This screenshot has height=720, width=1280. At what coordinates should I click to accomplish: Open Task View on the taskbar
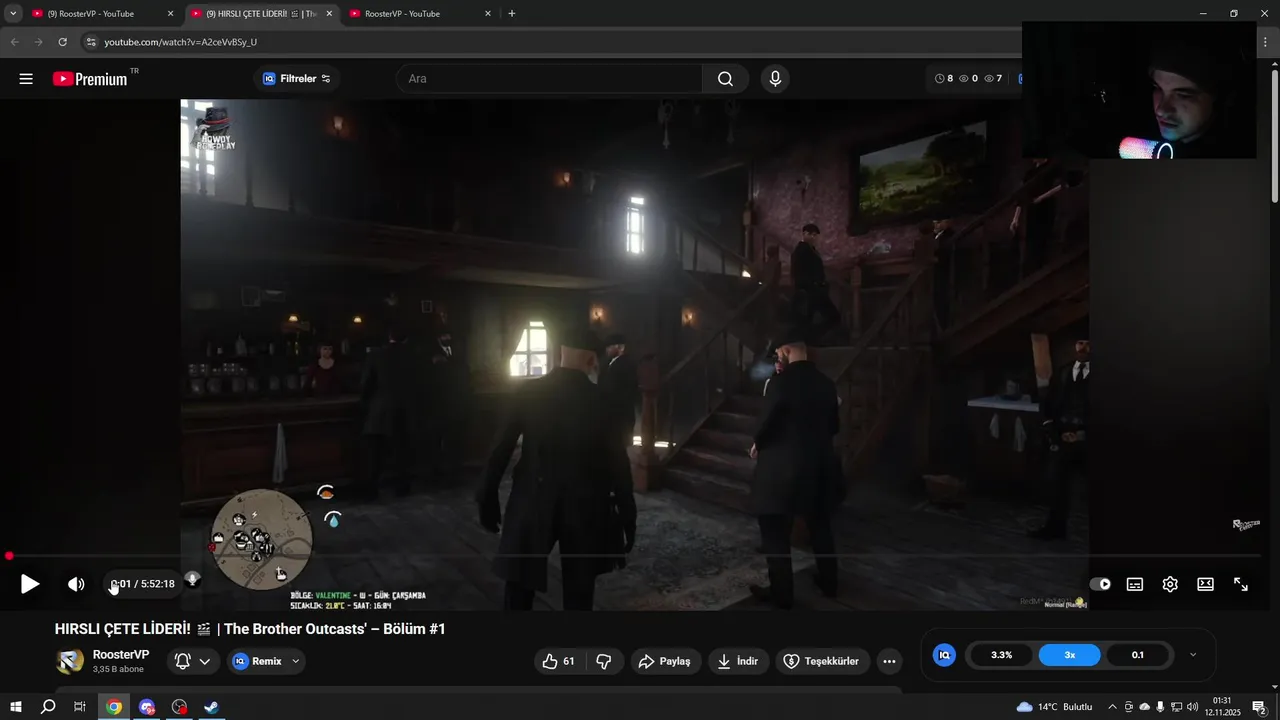click(80, 707)
